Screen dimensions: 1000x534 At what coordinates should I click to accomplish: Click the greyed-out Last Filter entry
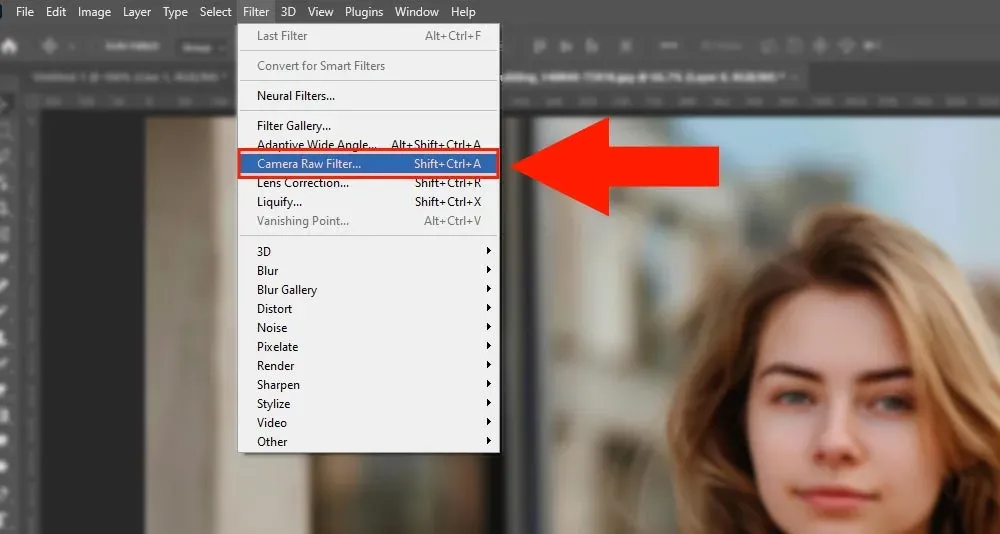point(369,36)
